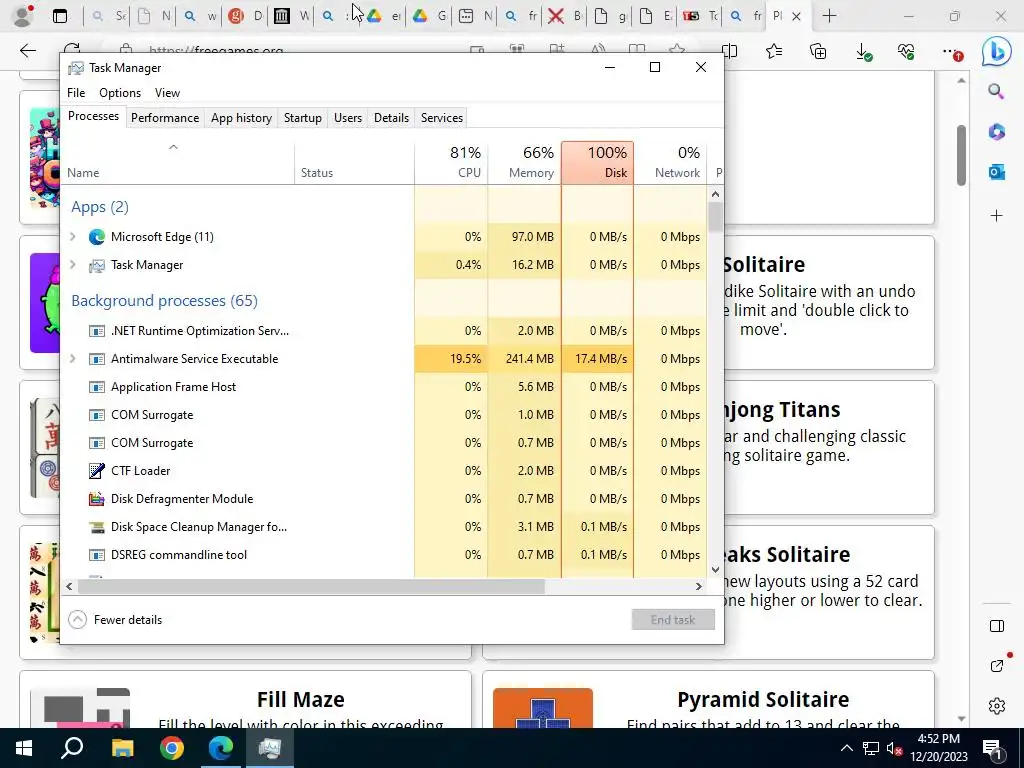Image resolution: width=1024 pixels, height=768 pixels.
Task: Open the Windows Start menu
Action: [x=24, y=748]
